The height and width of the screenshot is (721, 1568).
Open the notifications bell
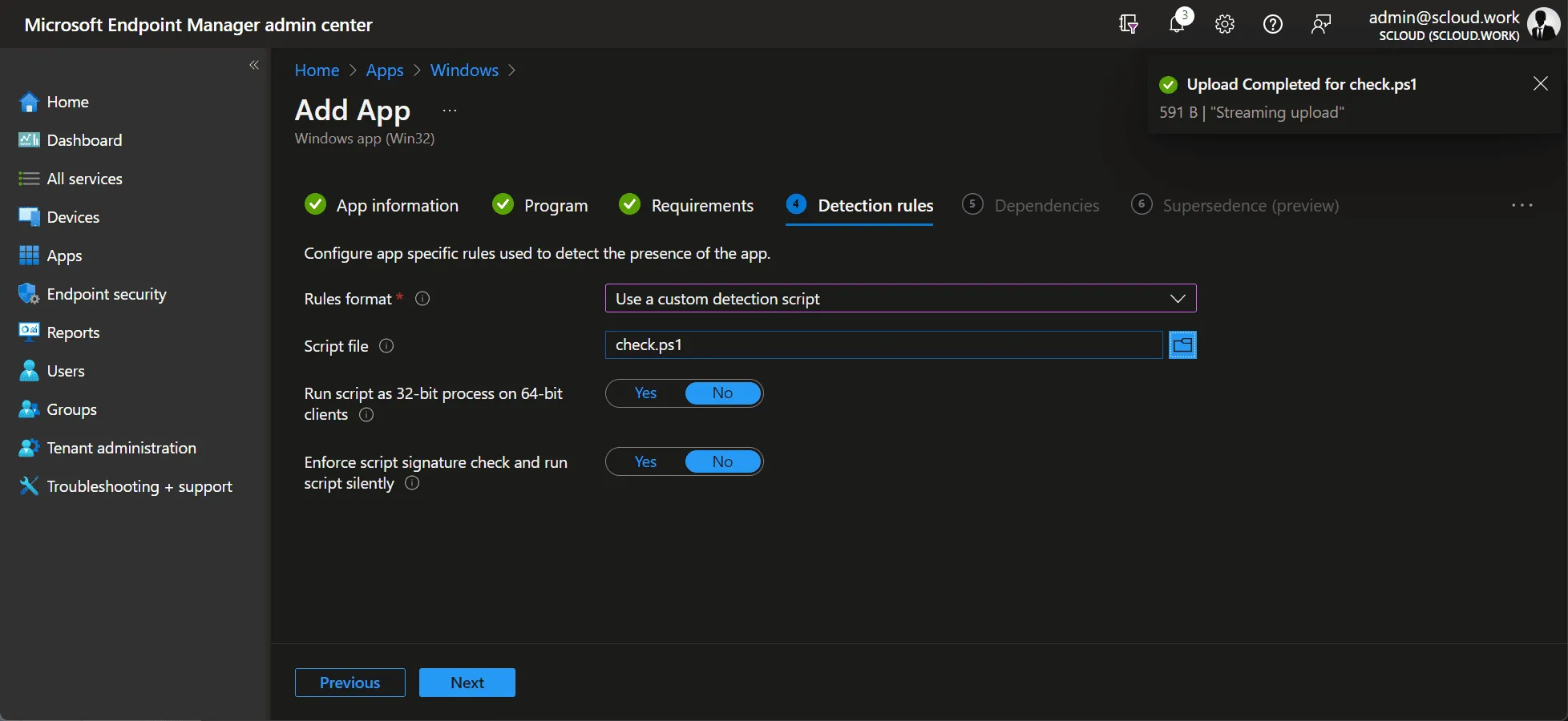coord(1177,23)
